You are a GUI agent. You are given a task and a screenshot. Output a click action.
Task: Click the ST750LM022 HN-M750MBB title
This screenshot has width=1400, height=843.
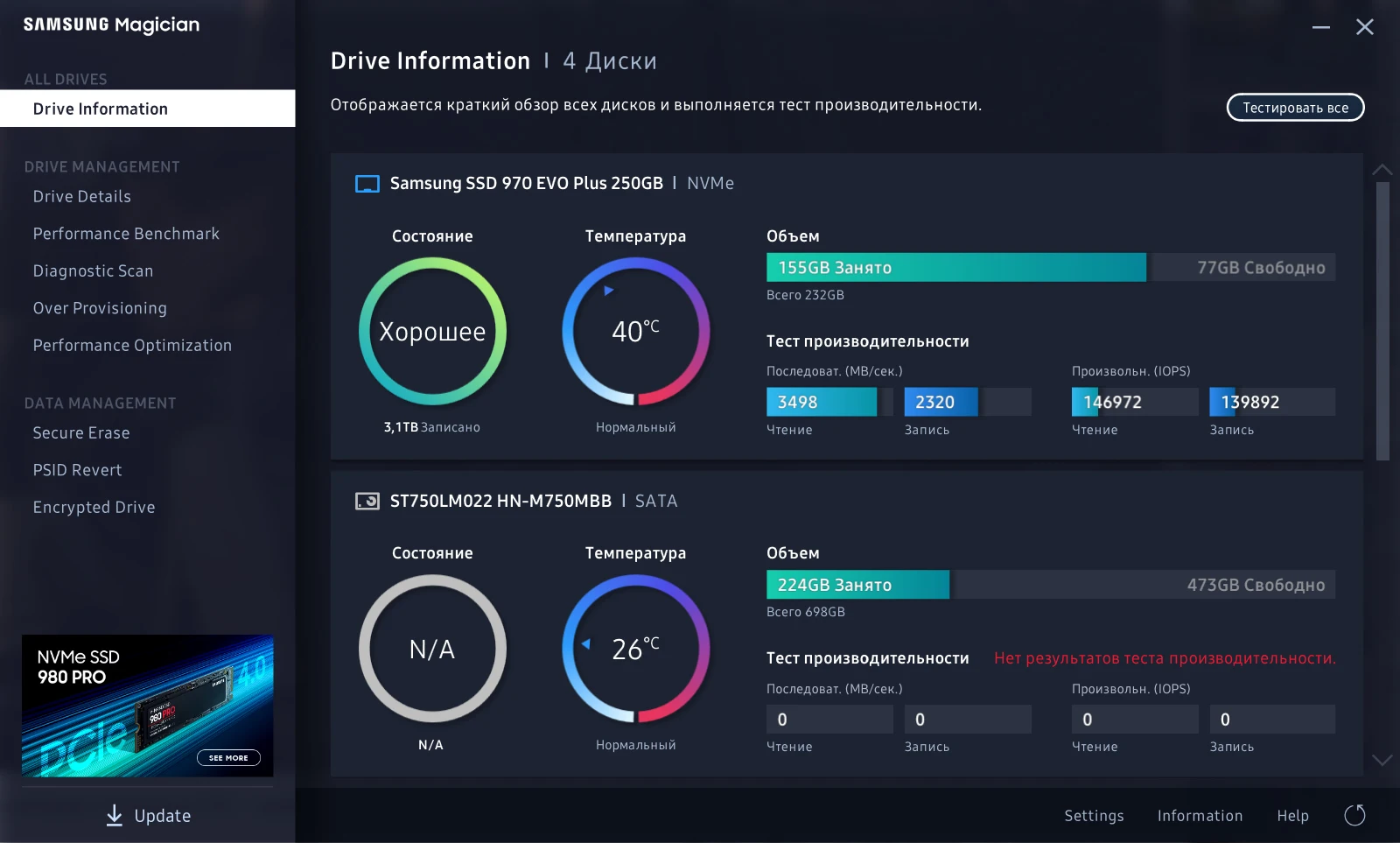tap(500, 501)
